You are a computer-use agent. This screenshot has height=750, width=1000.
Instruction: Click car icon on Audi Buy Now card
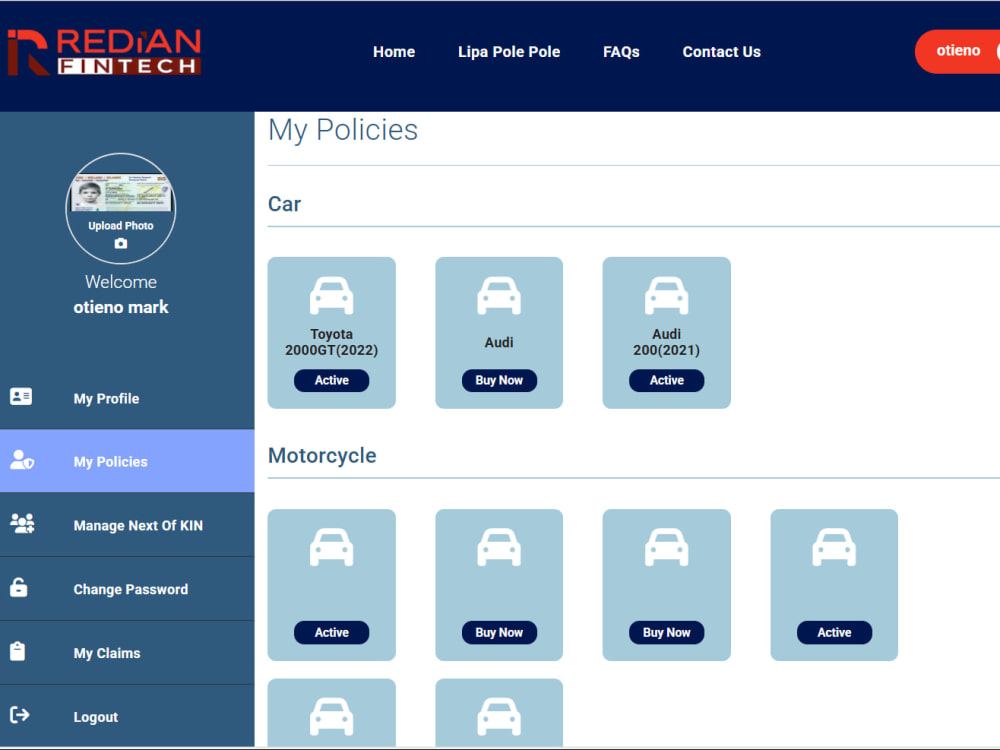click(499, 295)
